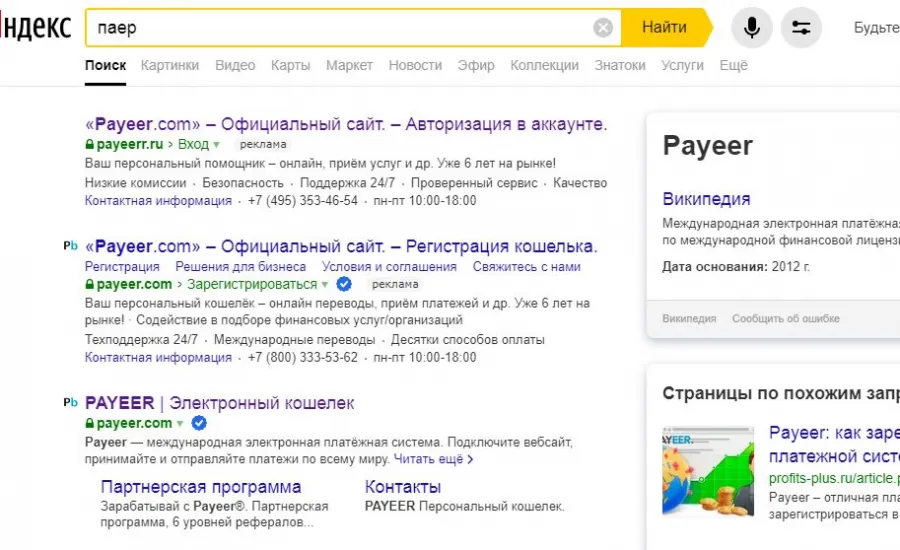The height and width of the screenshot is (550, 900).
Task: Clear the search field with the X icon
Action: point(603,28)
